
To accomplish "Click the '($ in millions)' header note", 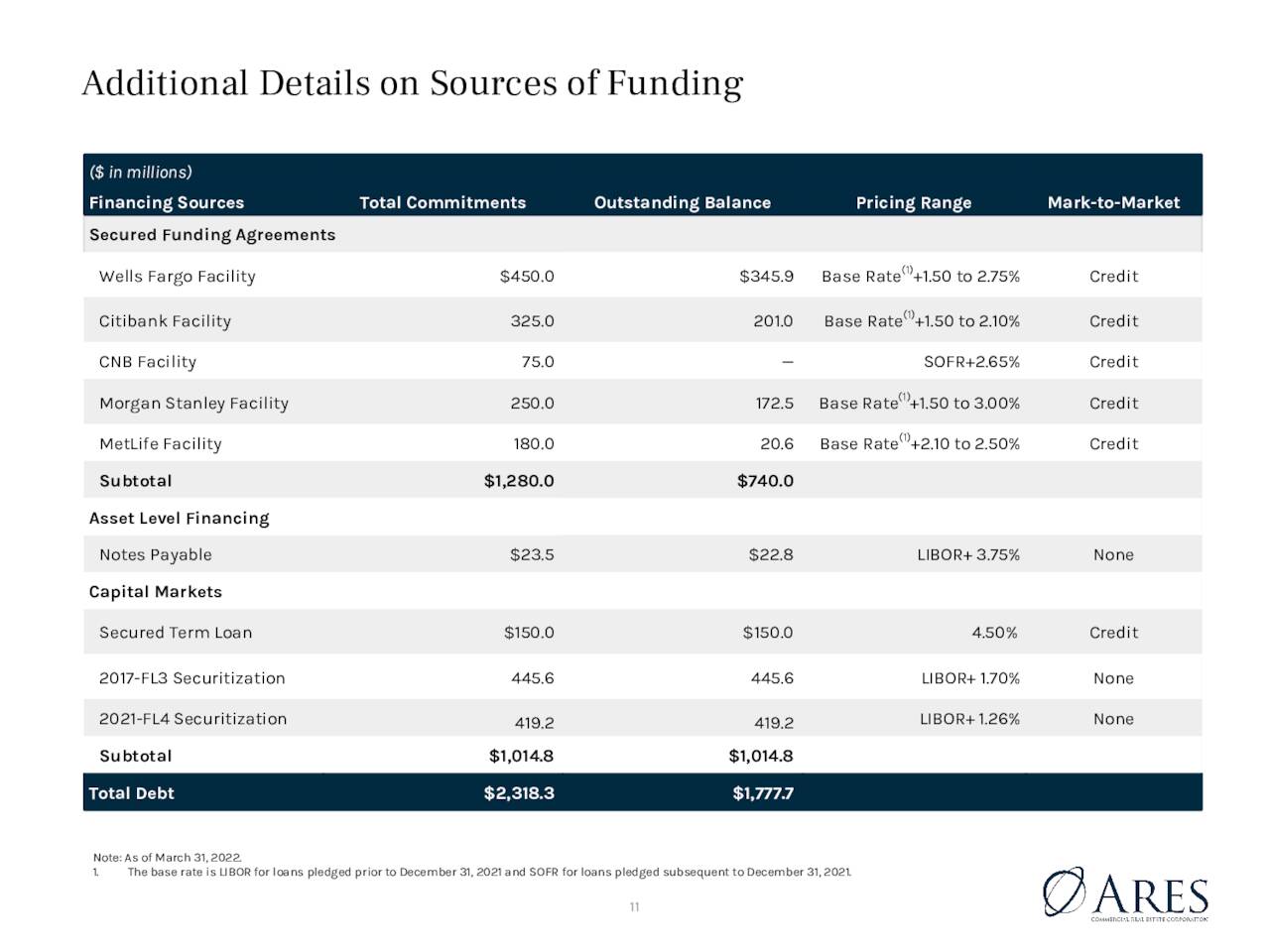I will [x=141, y=172].
